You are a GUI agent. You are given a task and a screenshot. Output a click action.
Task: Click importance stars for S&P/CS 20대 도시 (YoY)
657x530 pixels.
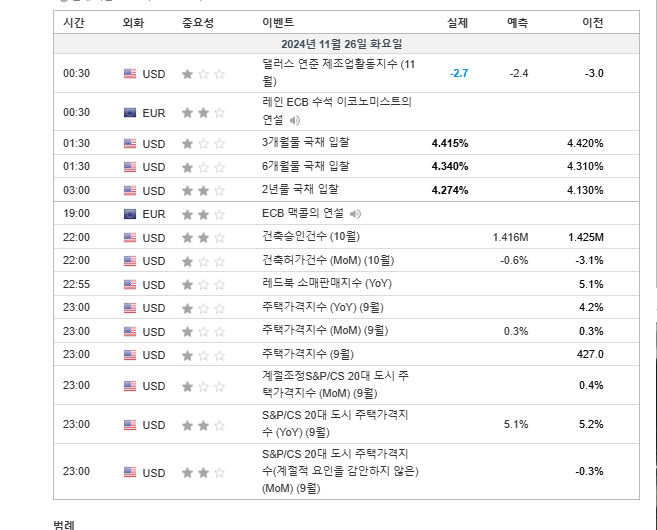[203, 425]
